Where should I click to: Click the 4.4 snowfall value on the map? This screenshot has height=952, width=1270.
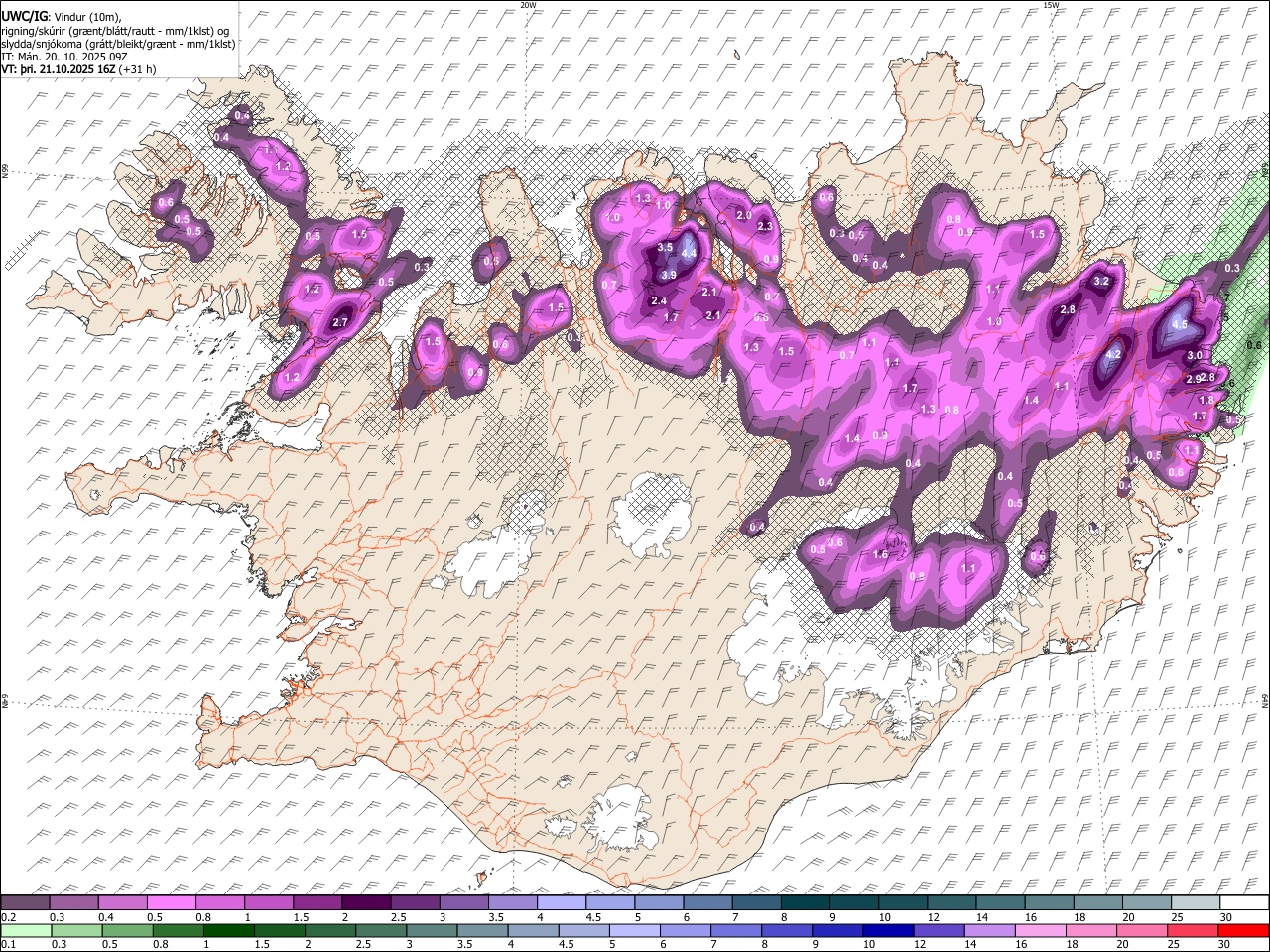pyautogui.click(x=688, y=253)
